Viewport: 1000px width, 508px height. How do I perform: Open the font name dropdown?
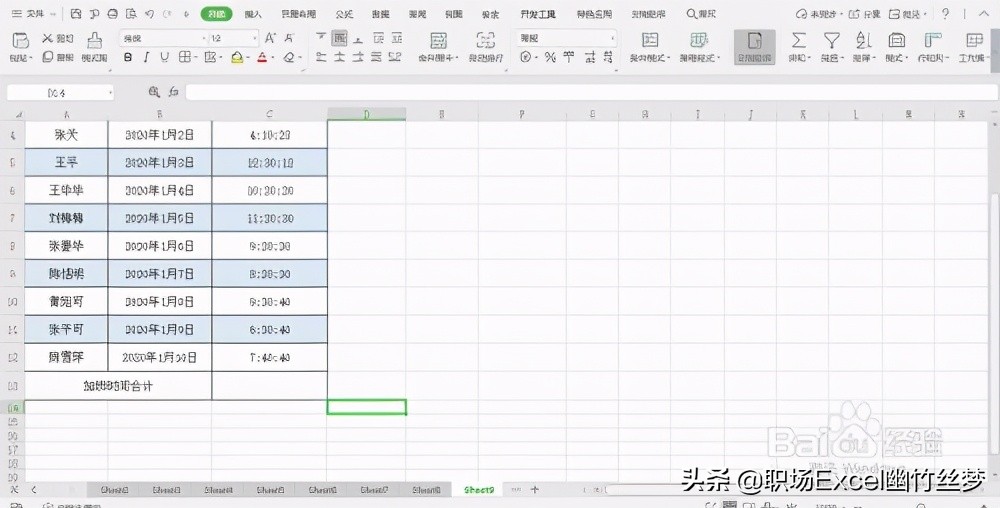coord(204,38)
